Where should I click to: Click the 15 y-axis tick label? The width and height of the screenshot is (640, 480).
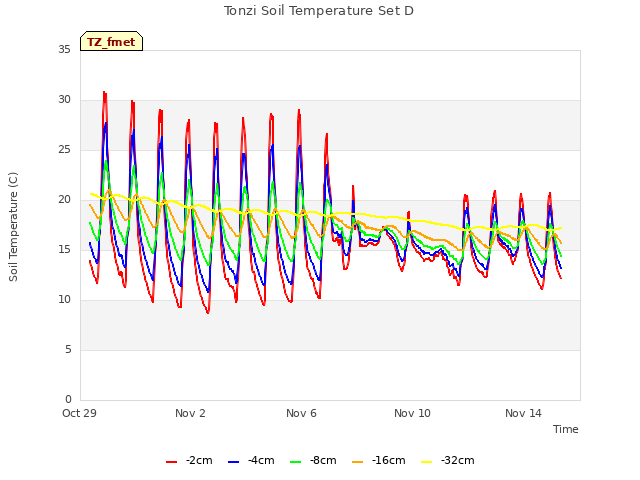tap(64, 250)
